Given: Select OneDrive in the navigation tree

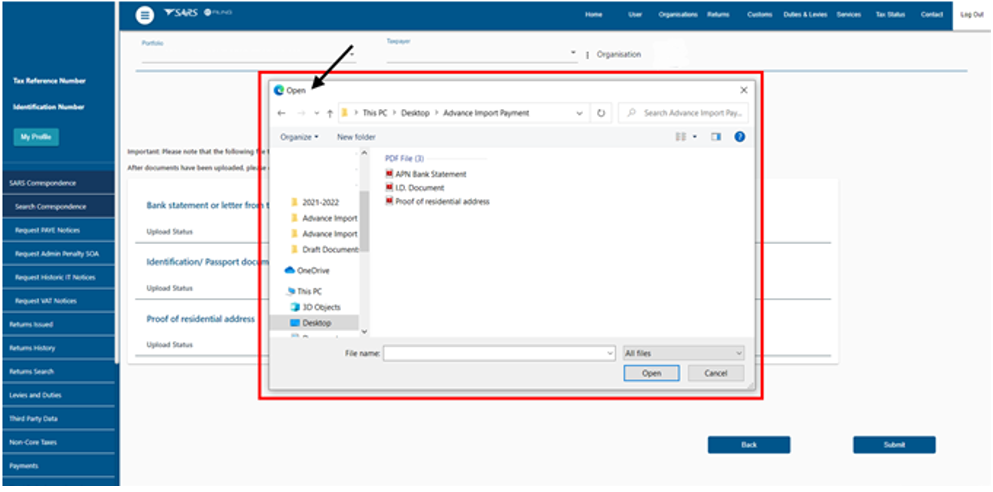Looking at the screenshot, I should point(312,270).
